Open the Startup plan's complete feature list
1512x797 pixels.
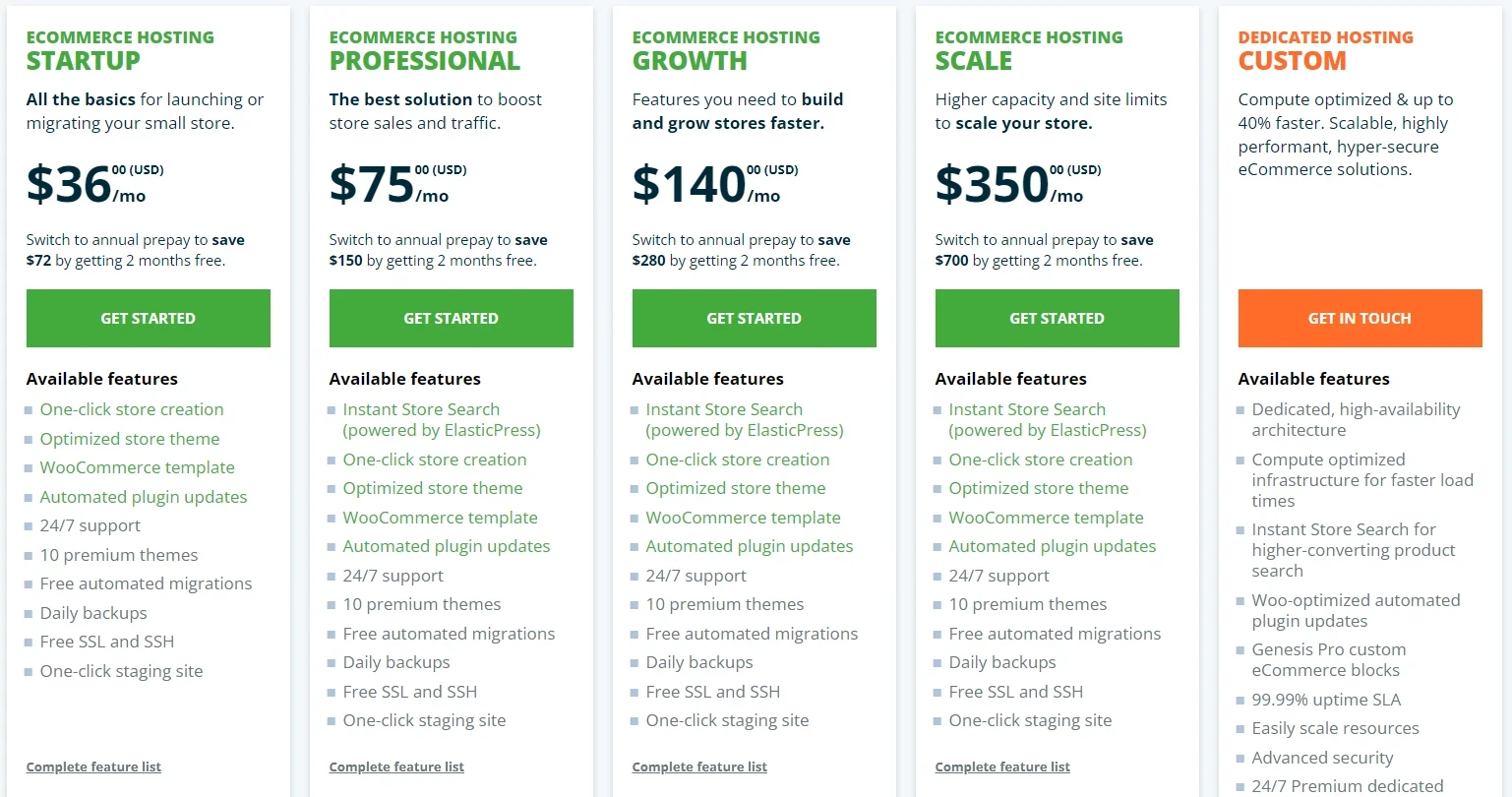pos(93,767)
